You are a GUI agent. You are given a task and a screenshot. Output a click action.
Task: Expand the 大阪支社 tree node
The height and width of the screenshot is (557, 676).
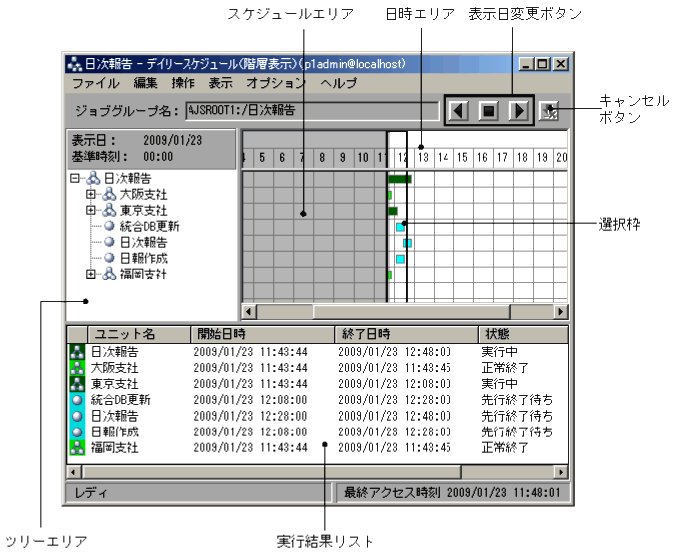click(x=91, y=194)
